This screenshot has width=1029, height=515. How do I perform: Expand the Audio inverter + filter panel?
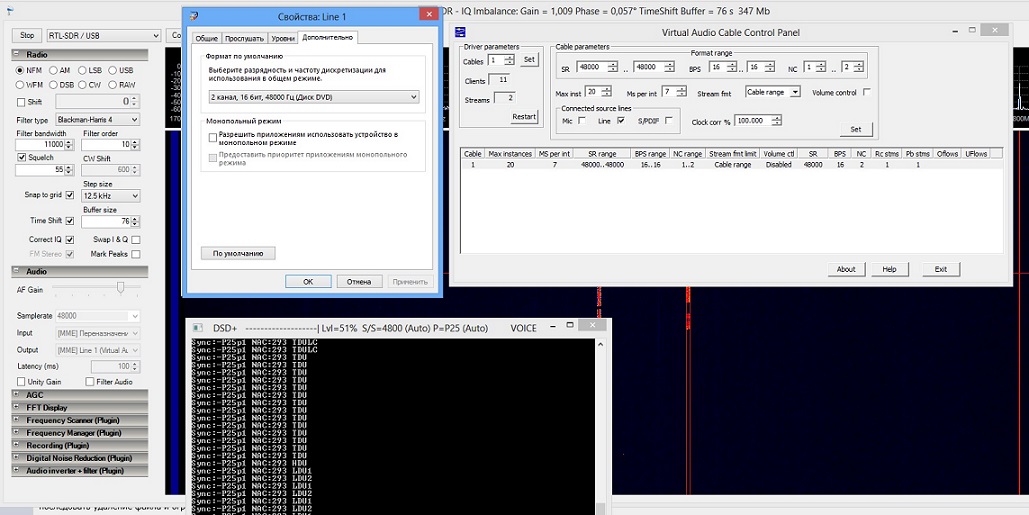click(x=79, y=470)
